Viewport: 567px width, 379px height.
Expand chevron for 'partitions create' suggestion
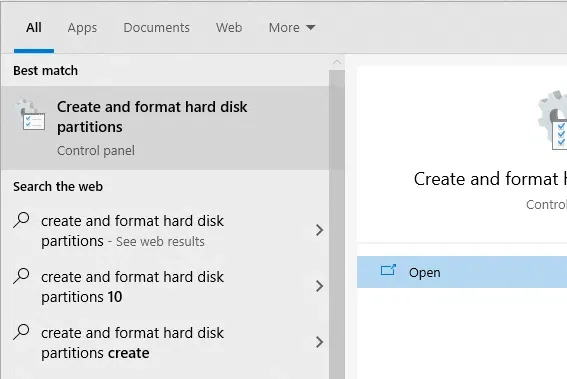[319, 342]
